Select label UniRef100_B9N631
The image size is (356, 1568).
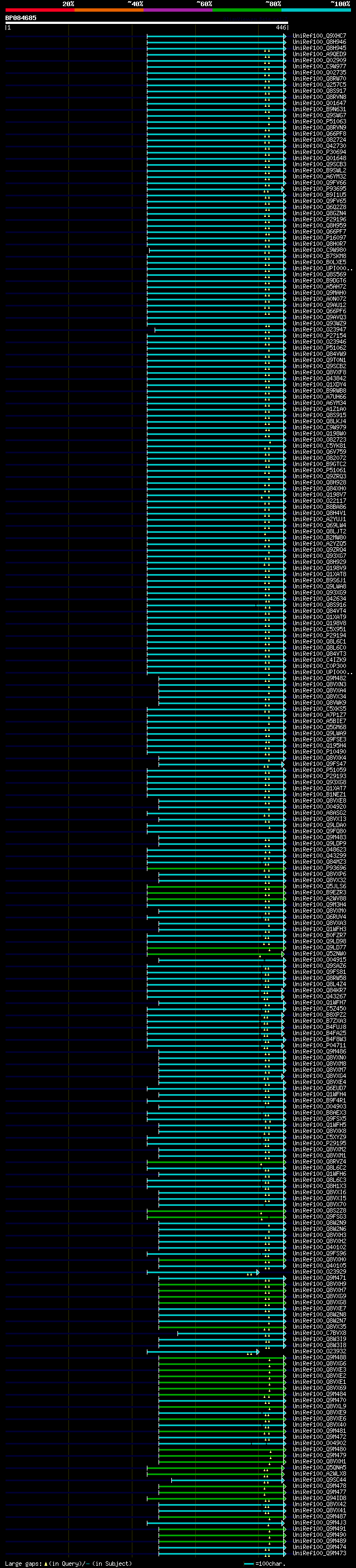pos(319,109)
